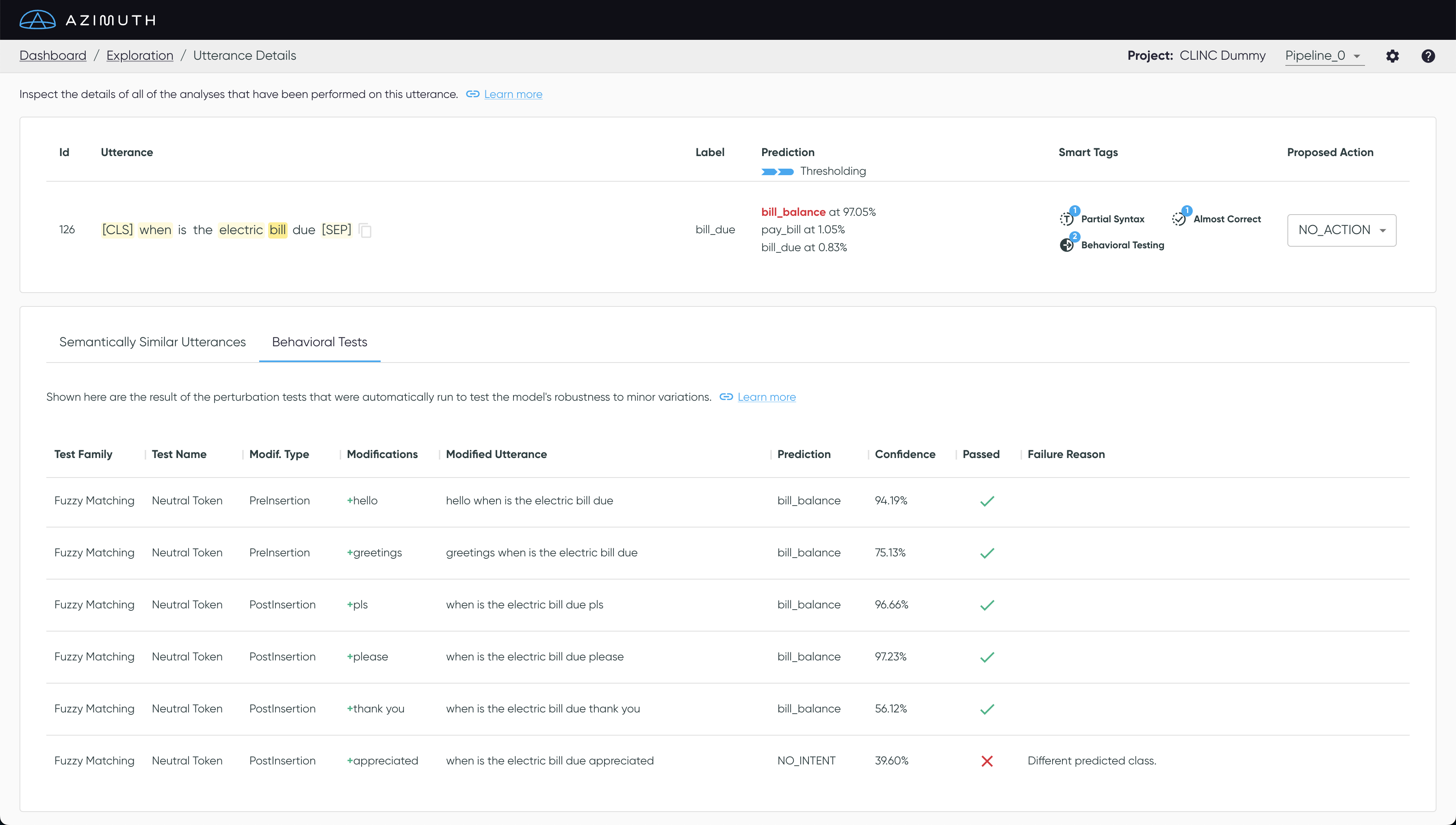The height and width of the screenshot is (825, 1456).
Task: Click link icon beside perturbation tests Learn more
Action: coord(726,397)
